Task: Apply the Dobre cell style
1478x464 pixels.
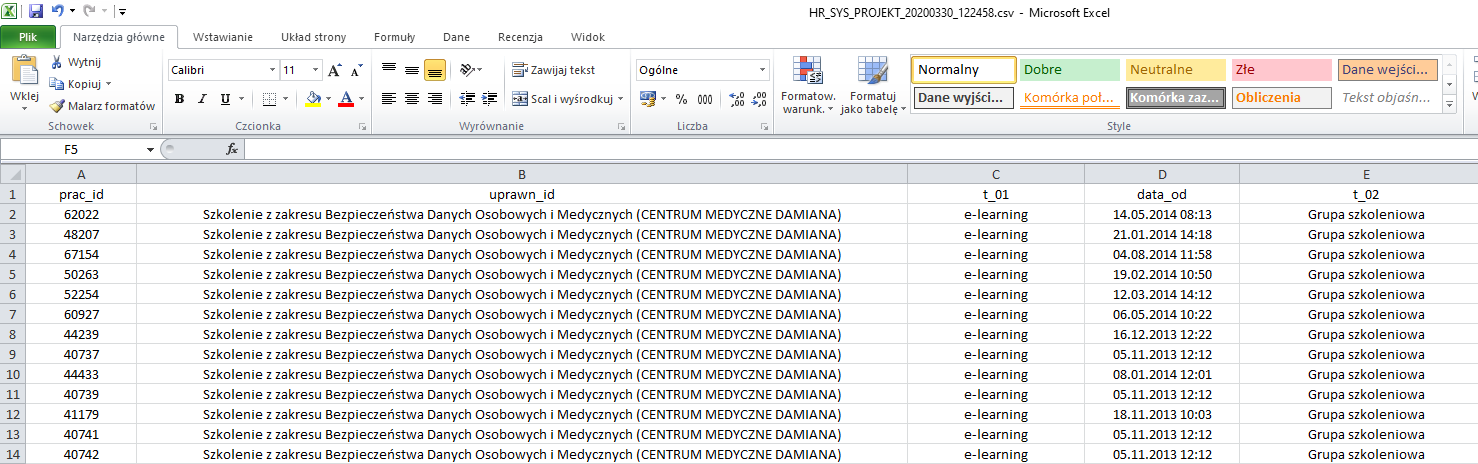Action: click(1071, 70)
